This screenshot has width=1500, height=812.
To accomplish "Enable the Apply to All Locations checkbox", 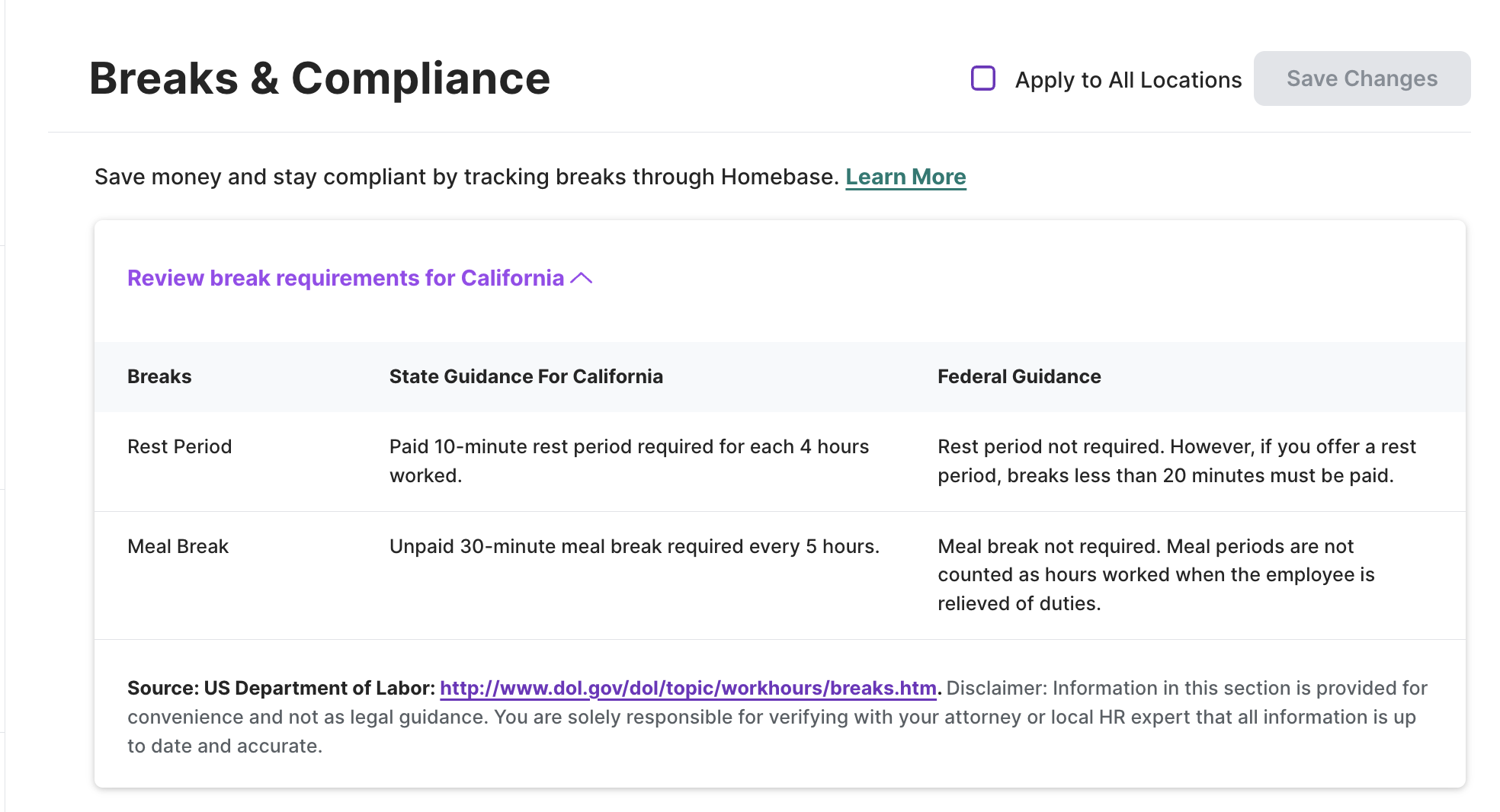I will (983, 78).
